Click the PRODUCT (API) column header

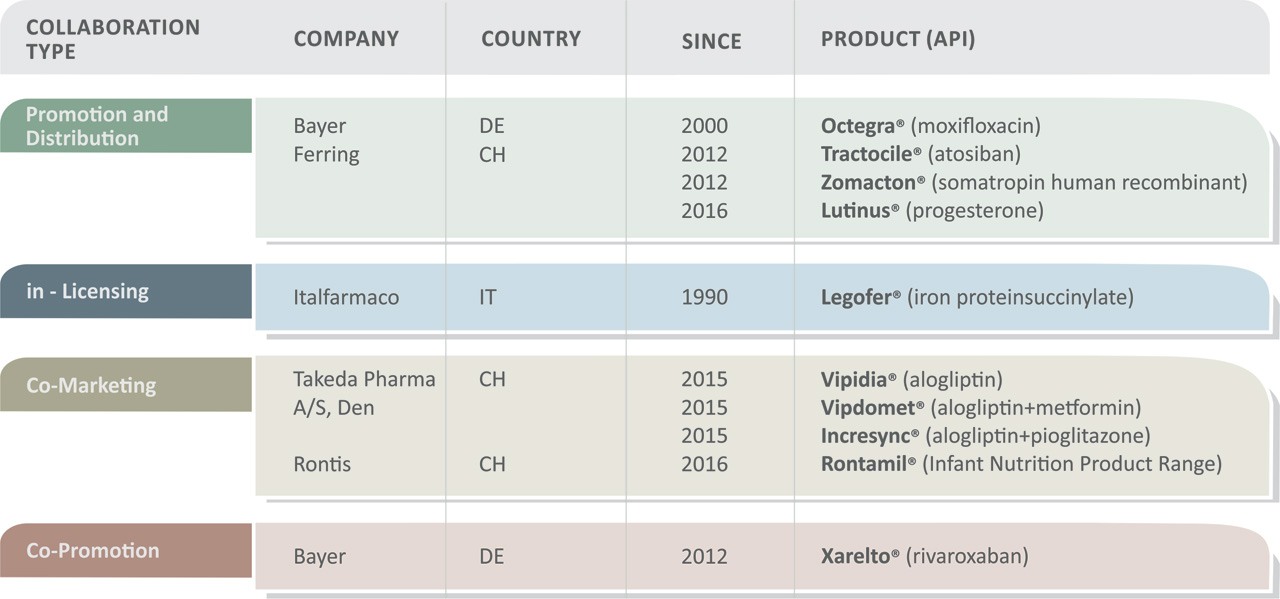[x=898, y=39]
